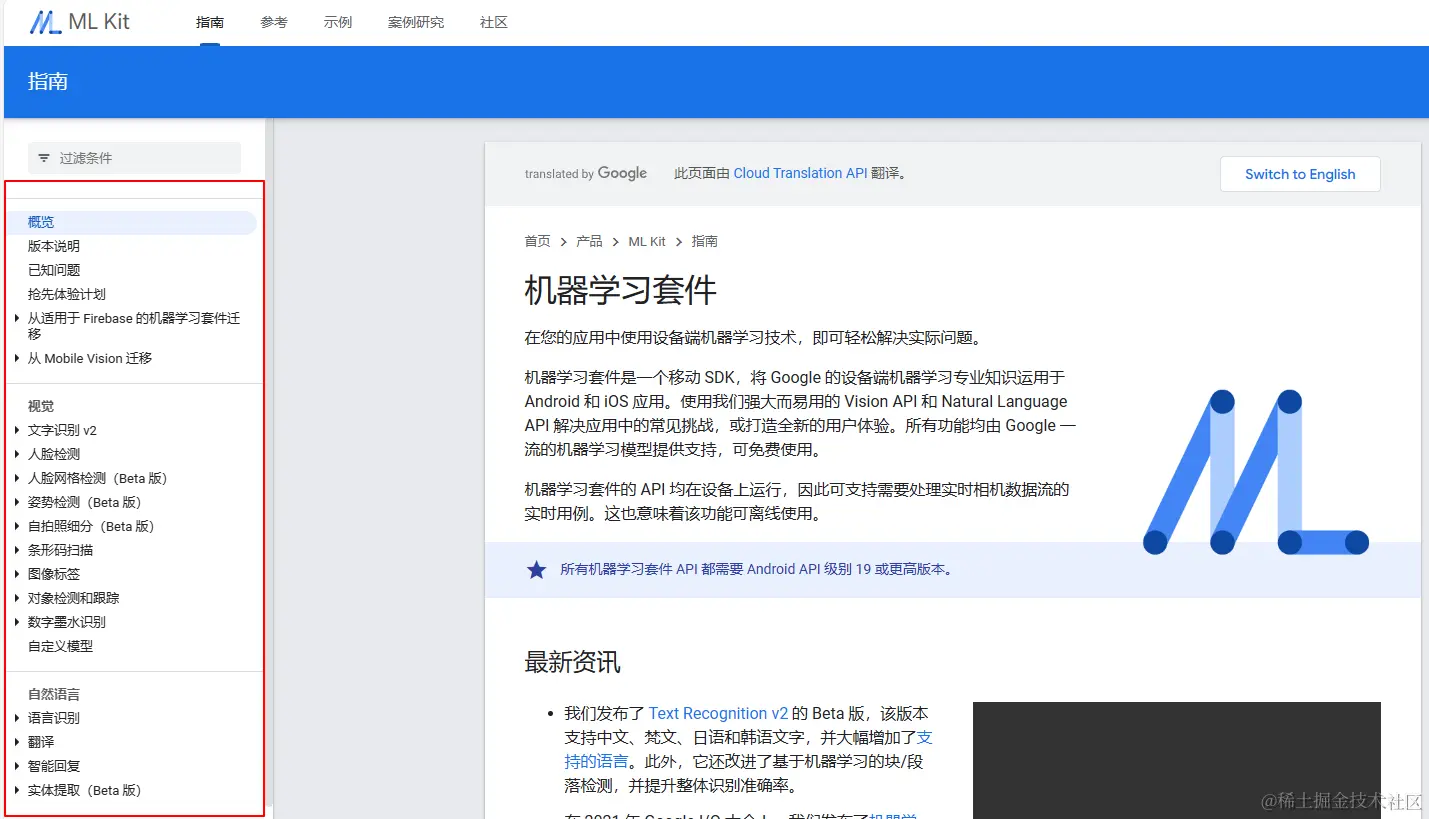Viewport: 1429px width, 819px height.
Task: Click the 视觉 section heading
Action: 41,406
